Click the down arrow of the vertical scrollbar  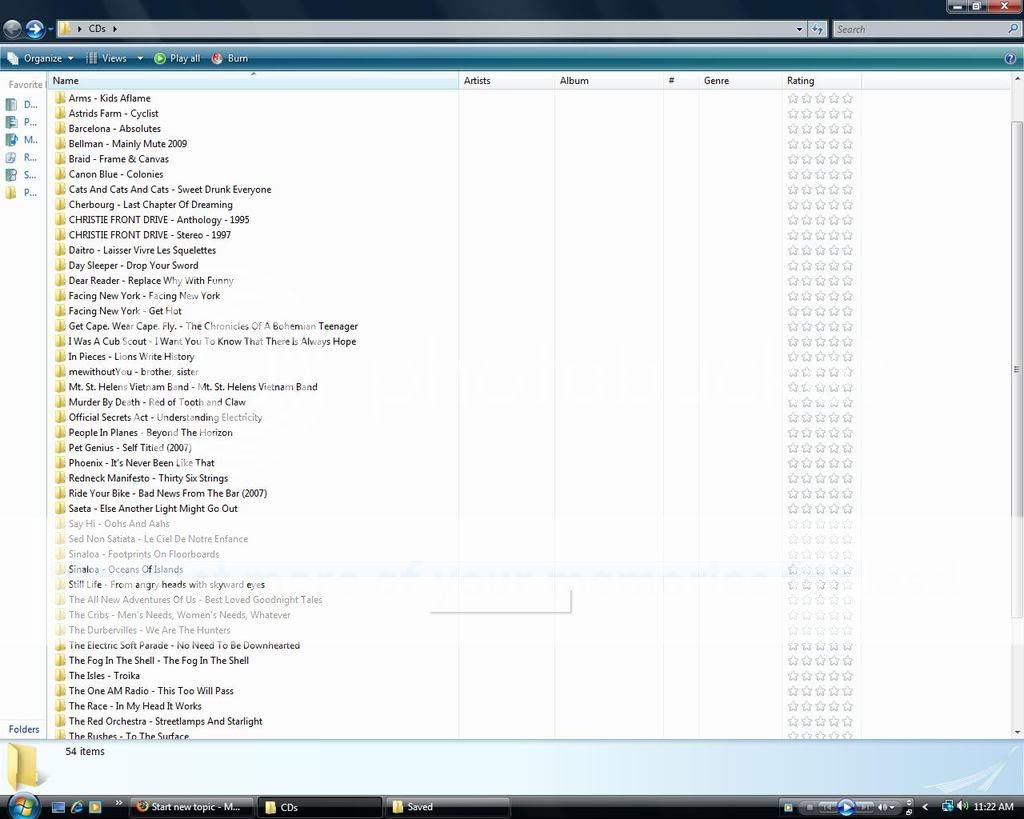click(1017, 733)
